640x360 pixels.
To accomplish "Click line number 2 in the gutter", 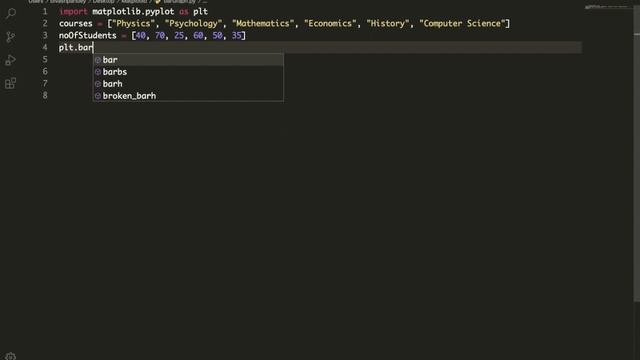I will pyautogui.click(x=45, y=23).
